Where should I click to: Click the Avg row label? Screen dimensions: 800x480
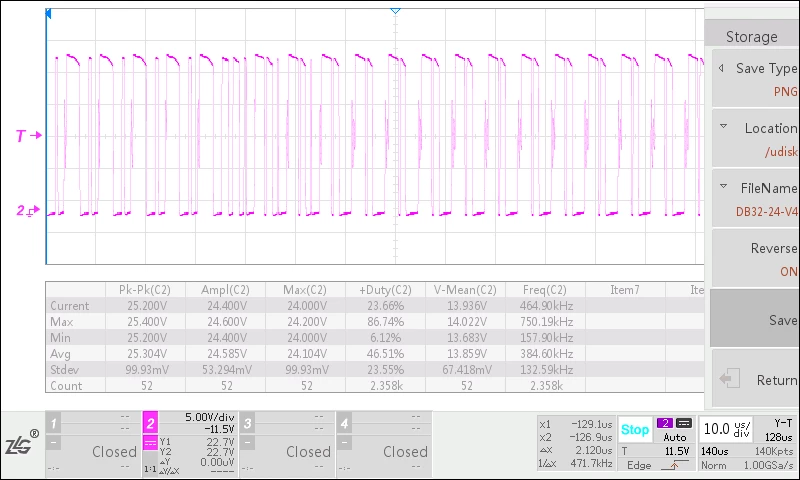60,353
